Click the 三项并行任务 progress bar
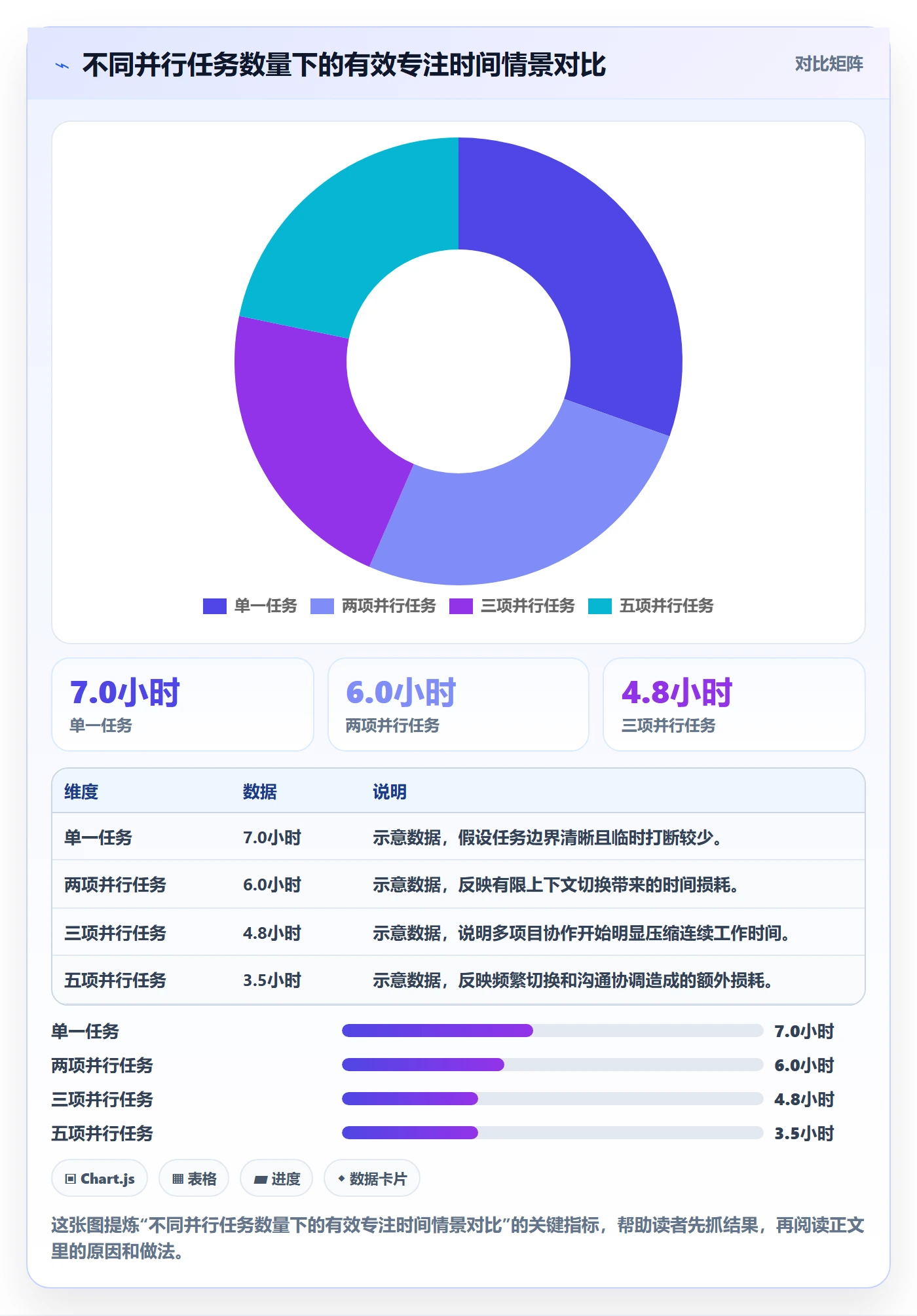Screen dimensions: 917x1316 (552, 1099)
